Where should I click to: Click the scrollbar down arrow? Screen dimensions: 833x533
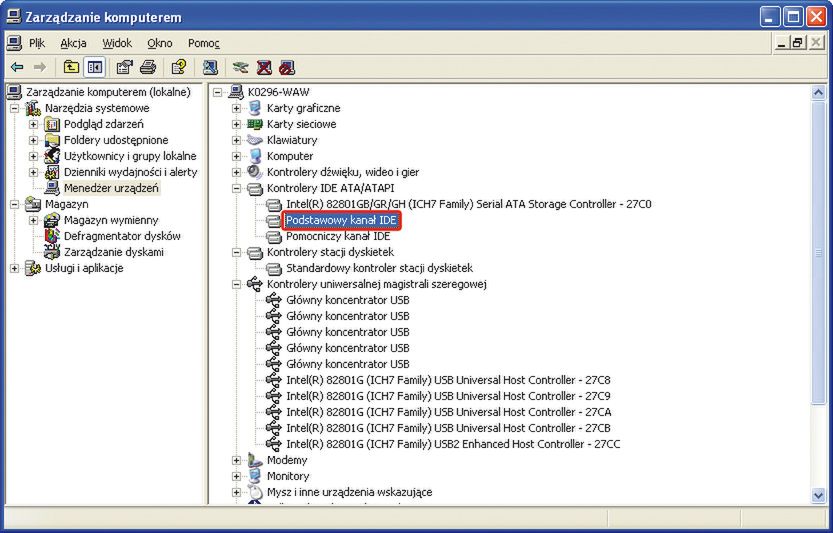coord(819,496)
